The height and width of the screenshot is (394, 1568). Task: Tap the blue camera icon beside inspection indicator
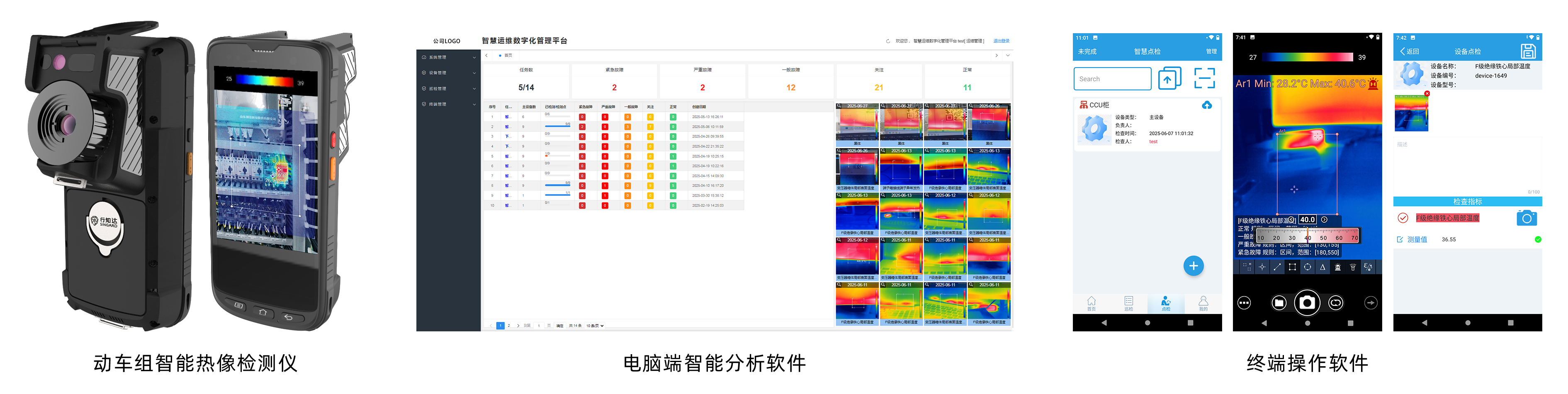pyautogui.click(x=1526, y=218)
